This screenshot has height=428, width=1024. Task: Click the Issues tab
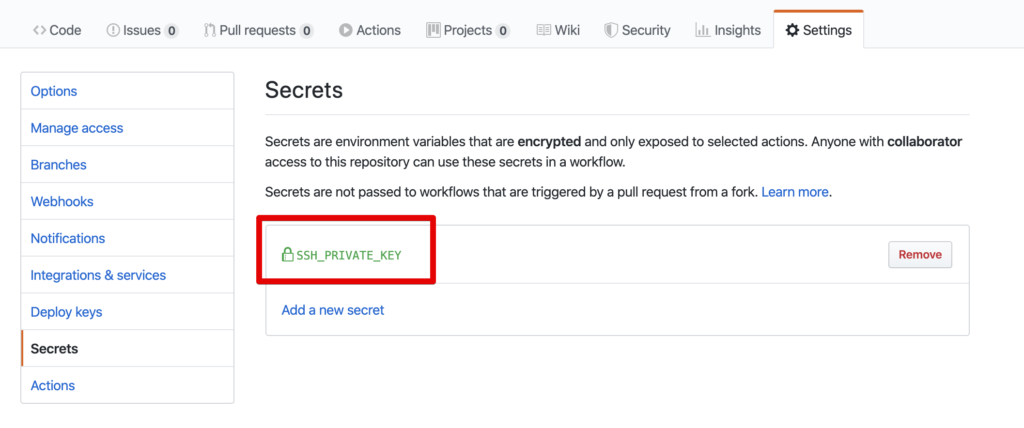[x=142, y=30]
